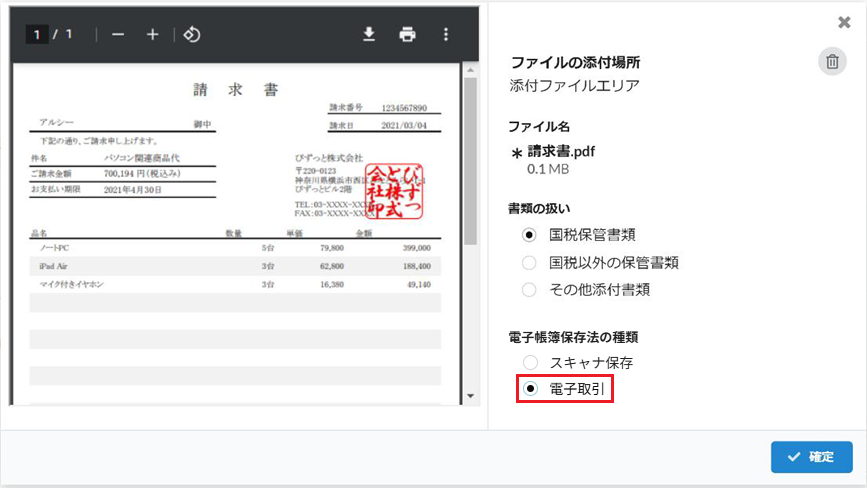Click PDF scrollbar down arrow
The width and height of the screenshot is (867, 488).
[471, 396]
